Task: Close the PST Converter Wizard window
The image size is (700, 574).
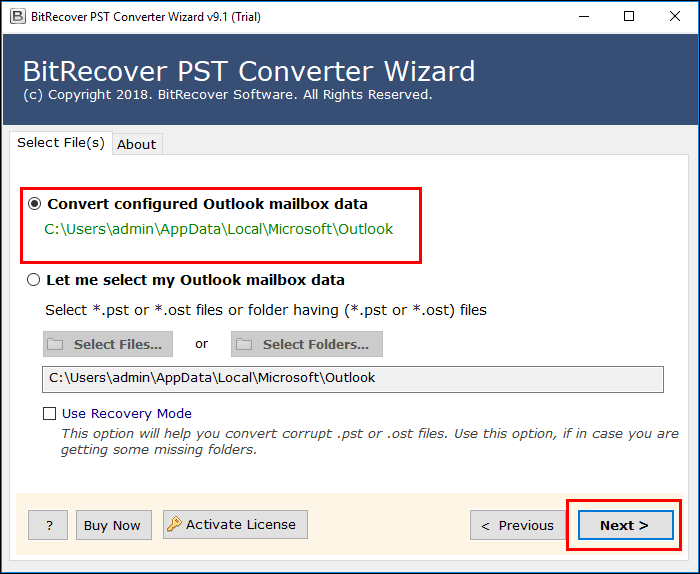Action: coord(675,16)
